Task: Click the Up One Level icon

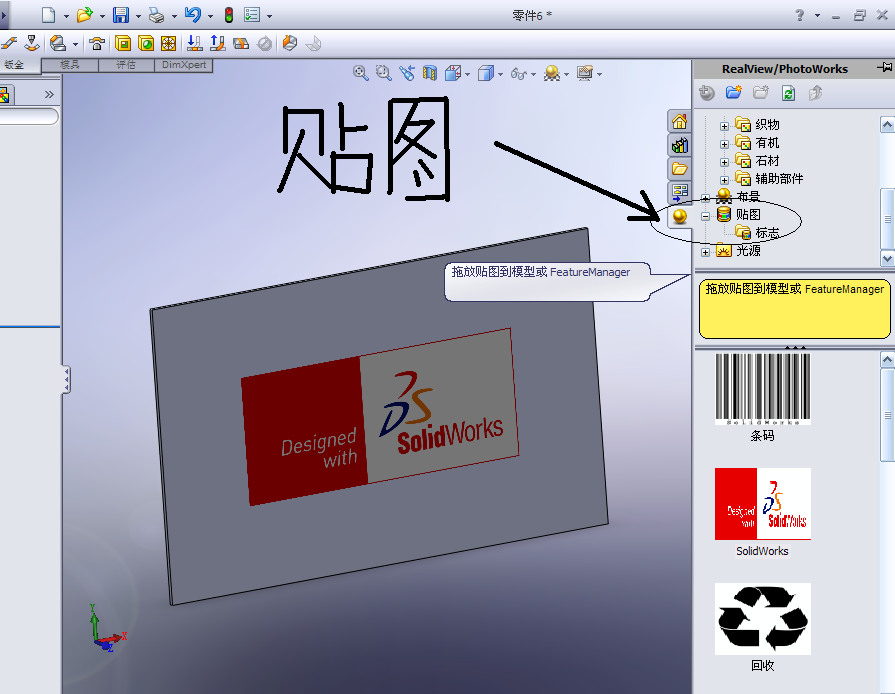Action: 815,92
